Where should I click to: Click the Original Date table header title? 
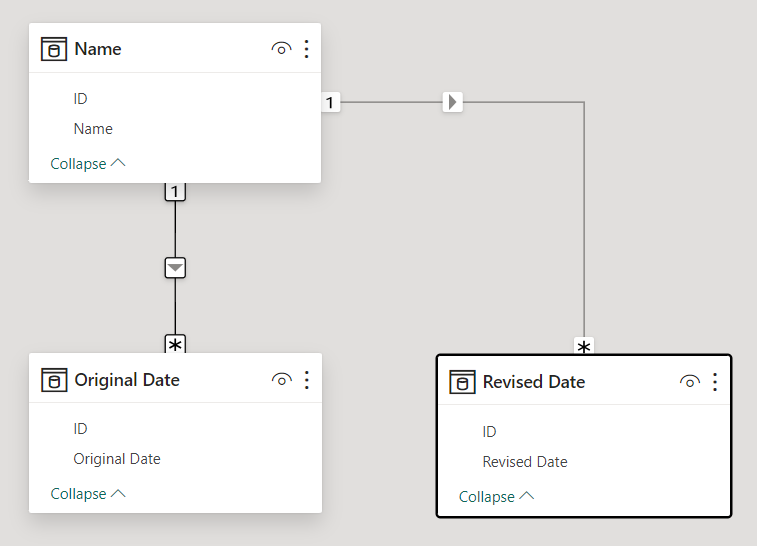[127, 380]
